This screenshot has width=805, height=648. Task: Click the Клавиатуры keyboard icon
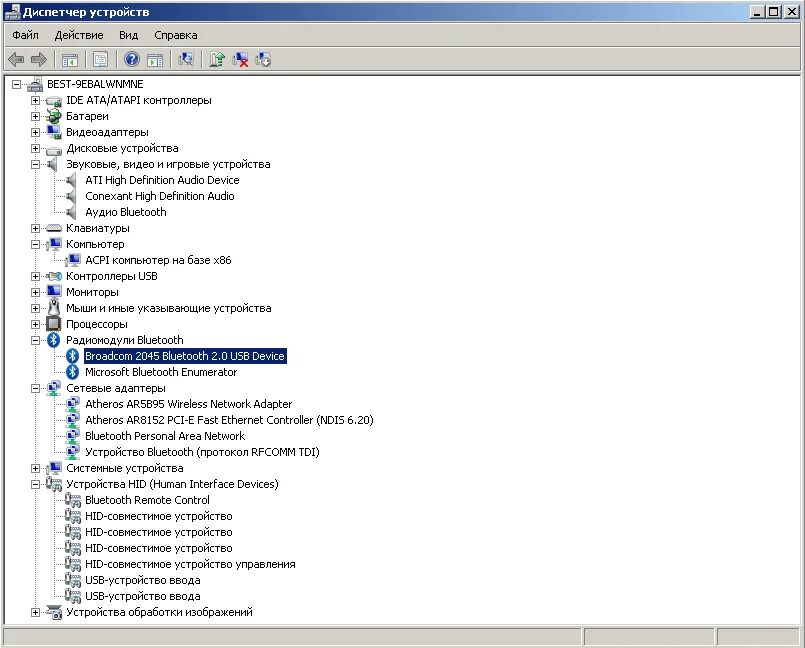(53, 228)
